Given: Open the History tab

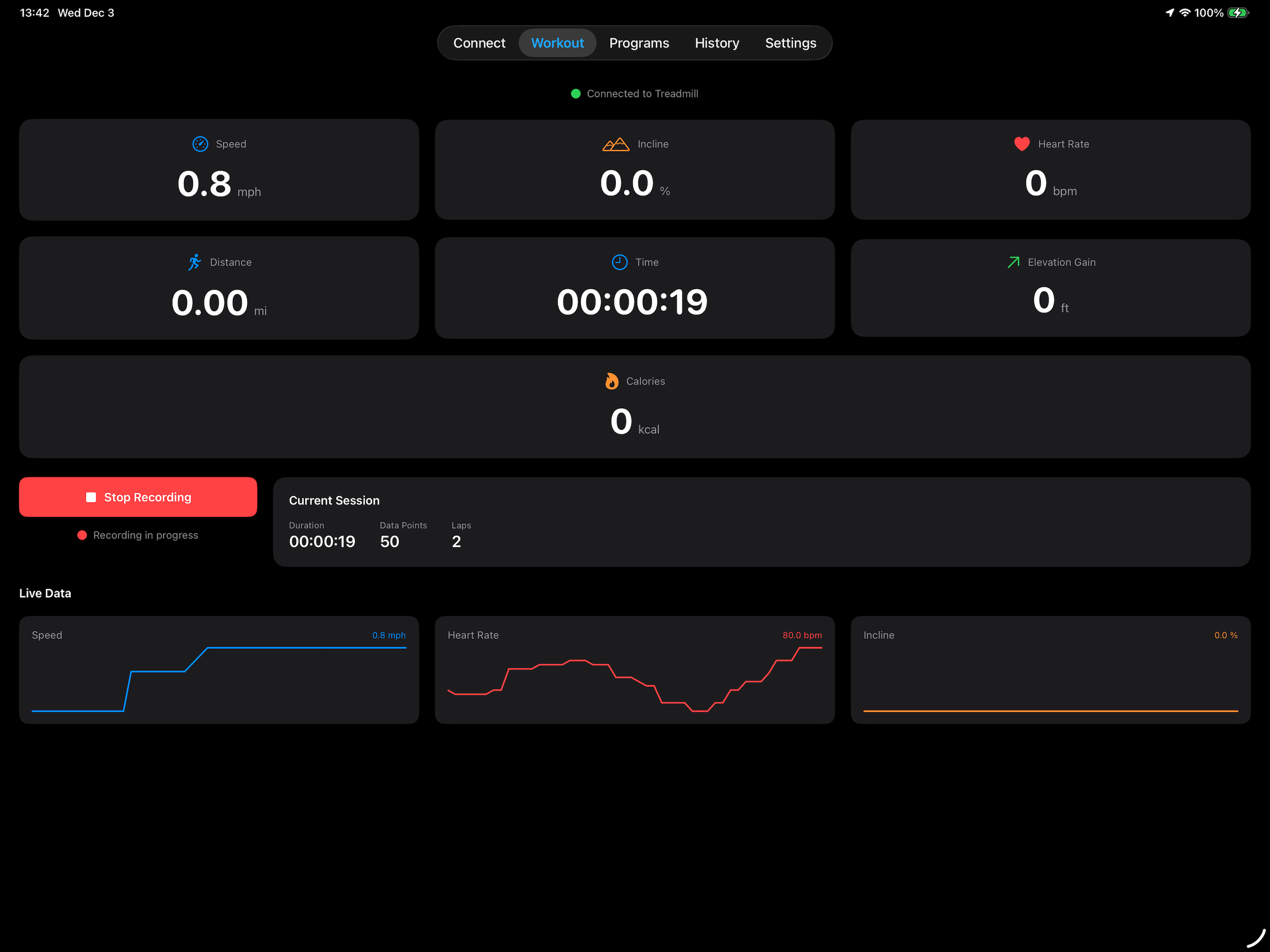Looking at the screenshot, I should click(716, 43).
